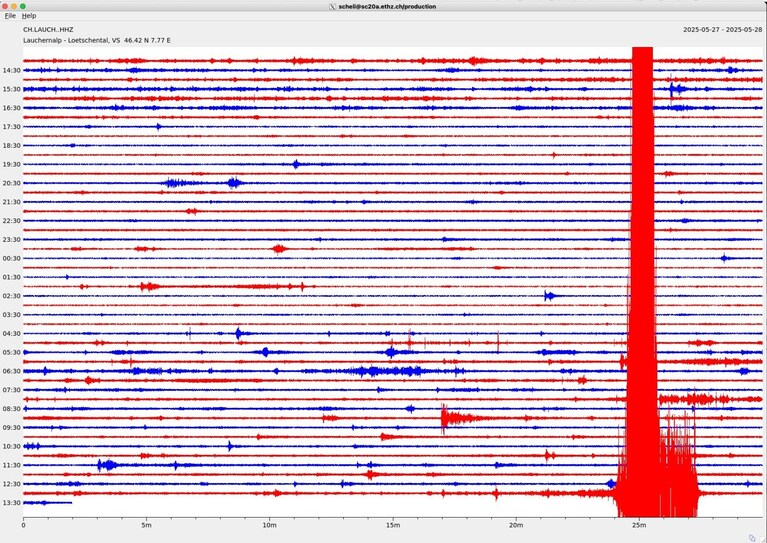The image size is (767, 543).
Task: Click the X11 icon in title bar
Action: click(333, 6)
